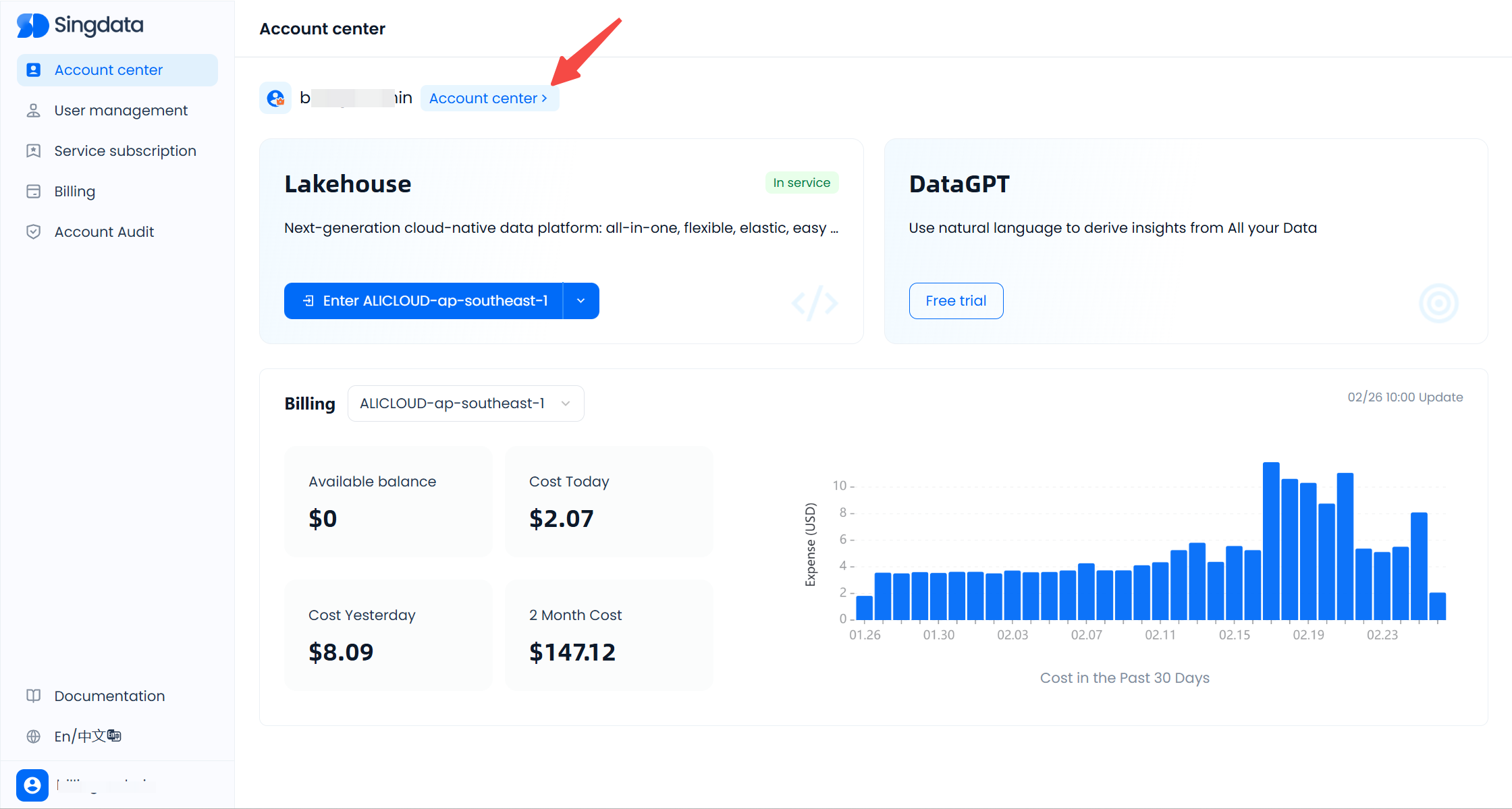Click the Documentation book icon
The width and height of the screenshot is (1512, 809).
[33, 696]
